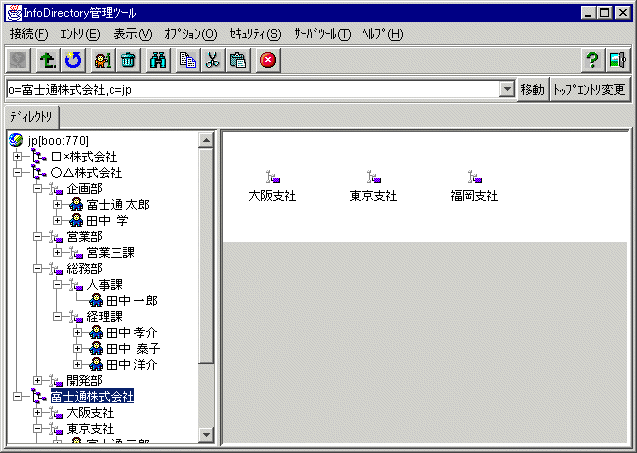Open the エントリ(E) menu
Screen dimensions: 637x453
[x=80, y=34]
